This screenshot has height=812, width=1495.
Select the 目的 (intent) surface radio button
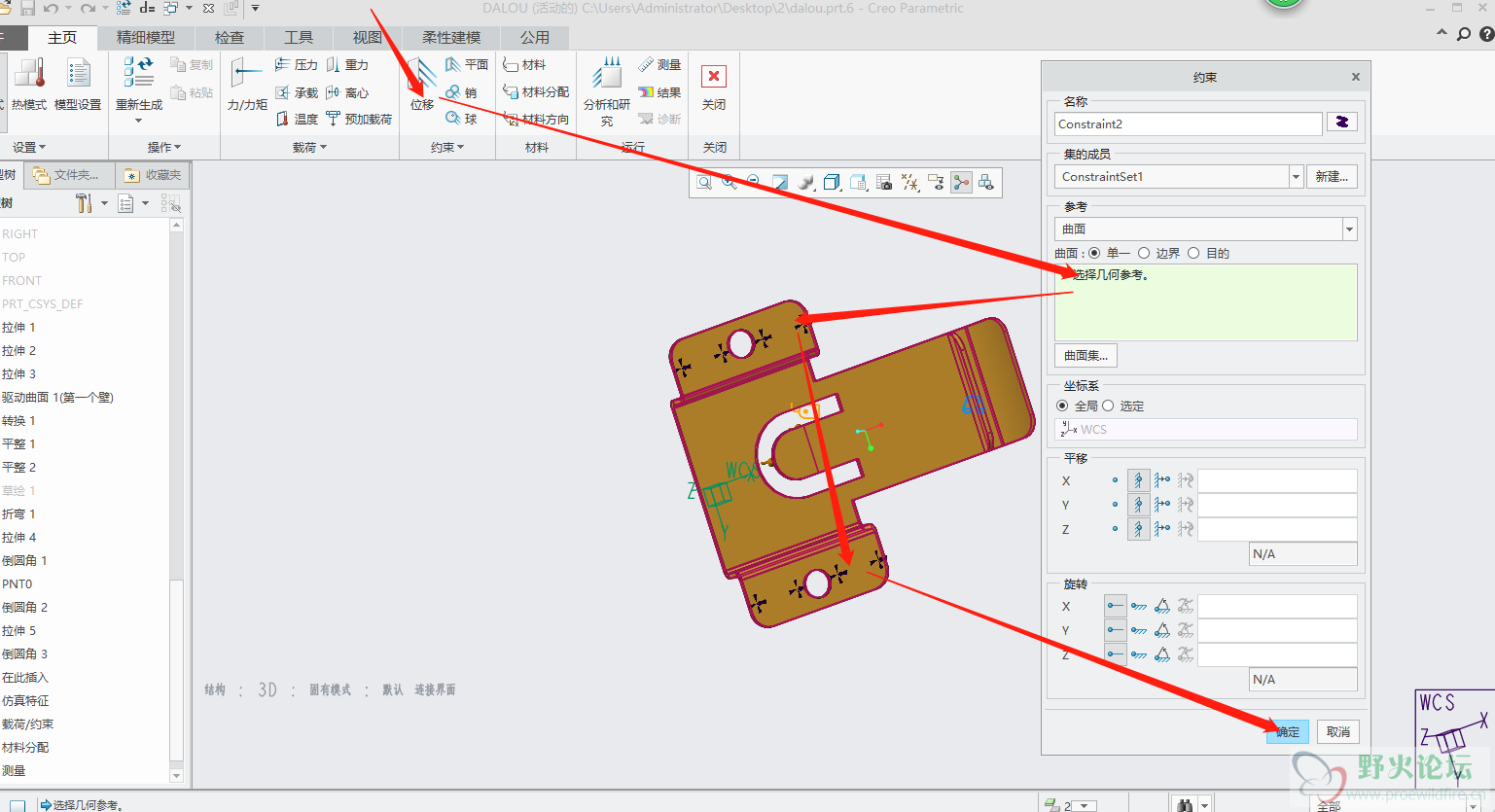(1193, 253)
